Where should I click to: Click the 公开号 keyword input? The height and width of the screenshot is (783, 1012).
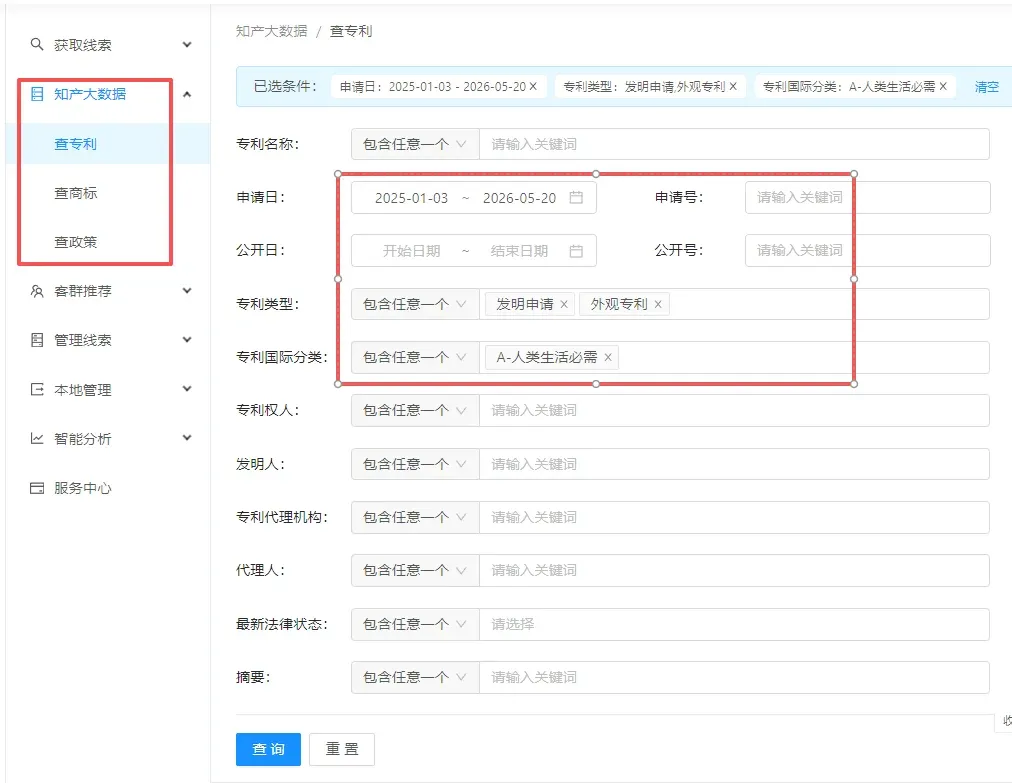867,250
